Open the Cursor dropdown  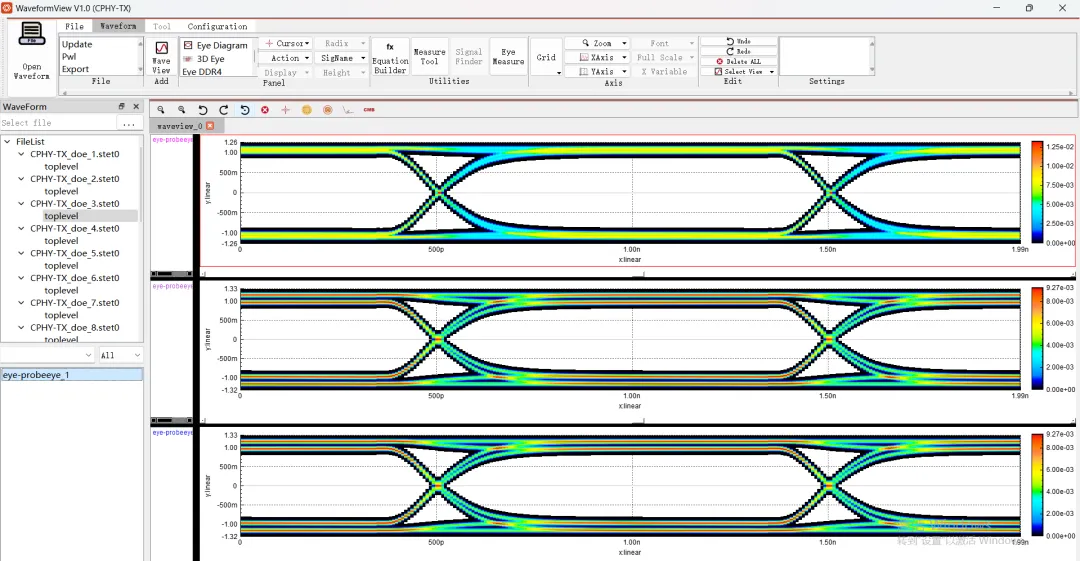click(x=287, y=43)
